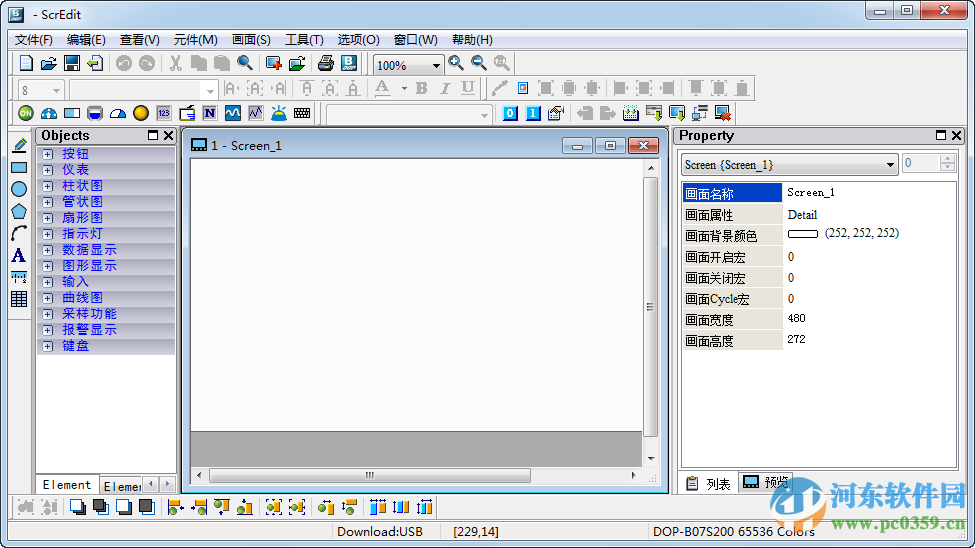Open the 编辑(E) menu
Image resolution: width=975 pixels, height=548 pixels.
pos(86,40)
